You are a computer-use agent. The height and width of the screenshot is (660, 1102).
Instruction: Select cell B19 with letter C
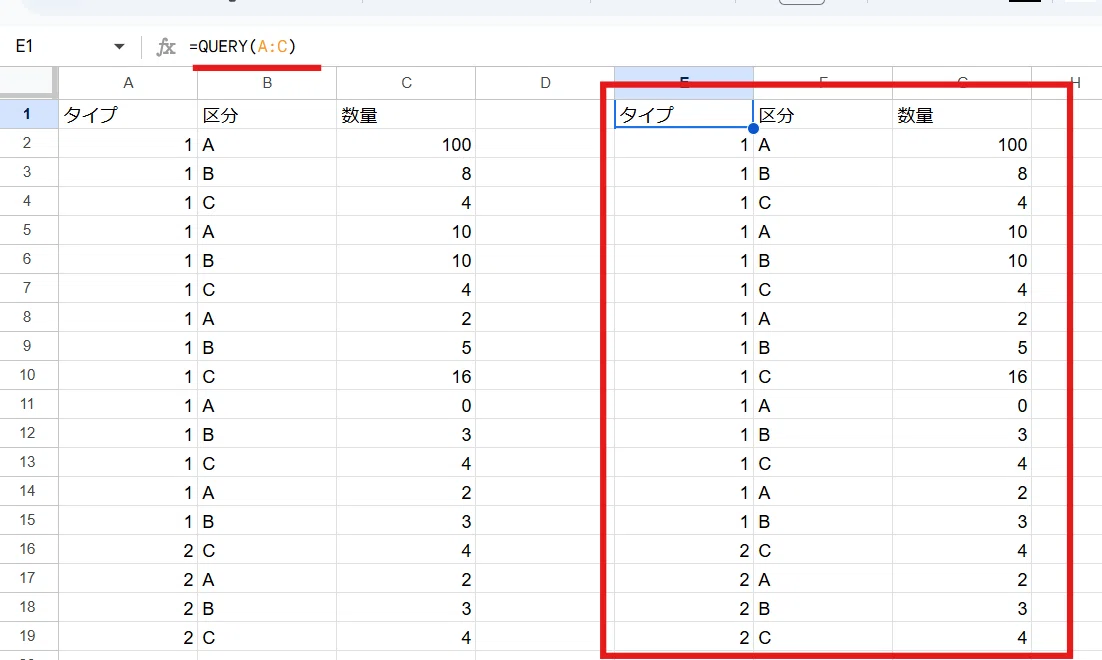tap(267, 637)
